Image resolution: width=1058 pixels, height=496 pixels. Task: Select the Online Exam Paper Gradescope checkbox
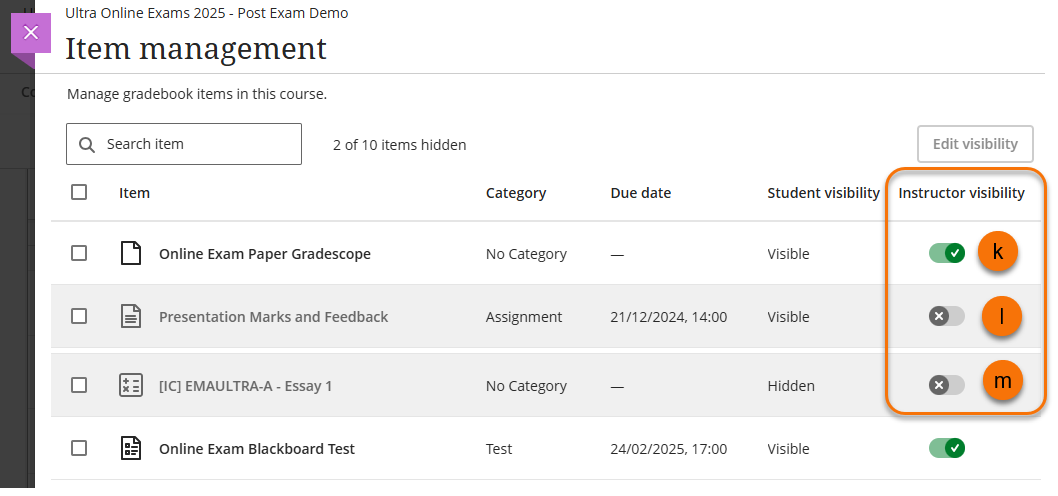[x=79, y=254]
